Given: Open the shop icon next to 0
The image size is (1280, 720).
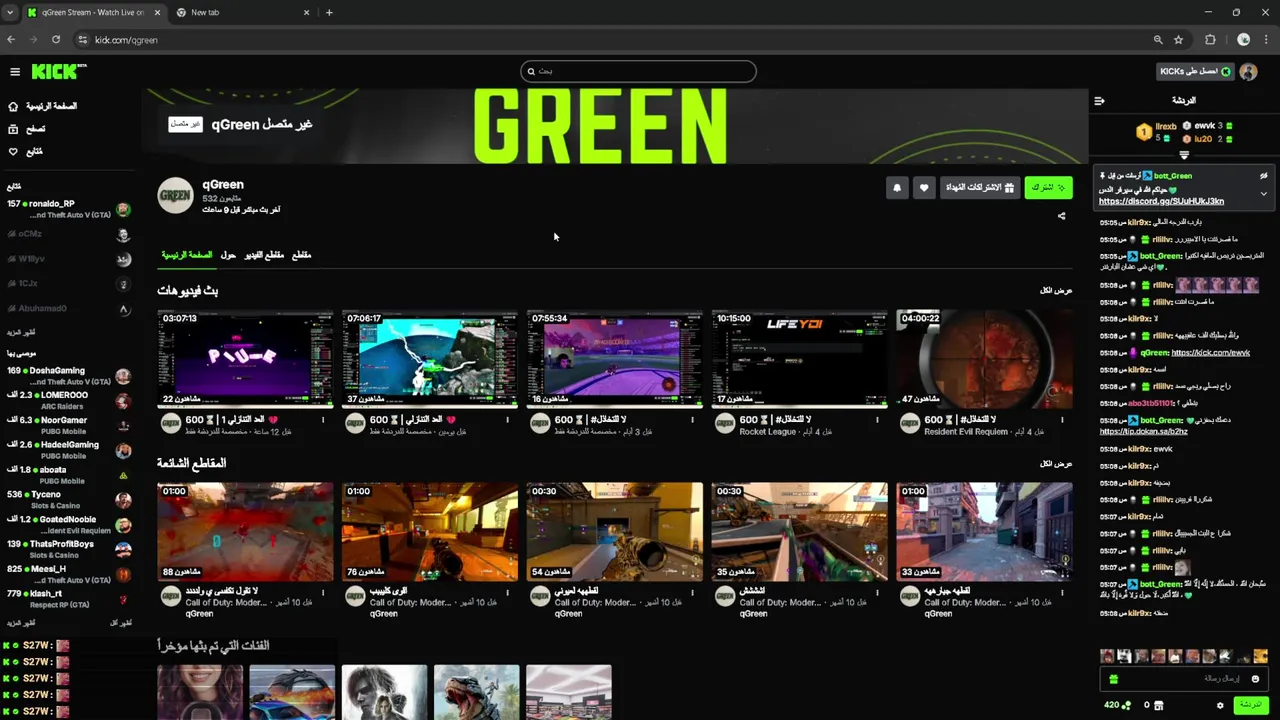Looking at the screenshot, I should coord(1159,705).
